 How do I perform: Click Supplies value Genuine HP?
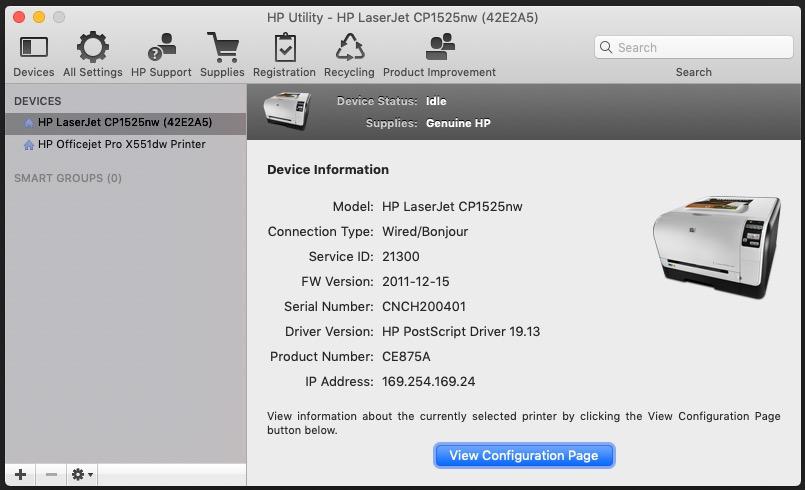point(458,123)
